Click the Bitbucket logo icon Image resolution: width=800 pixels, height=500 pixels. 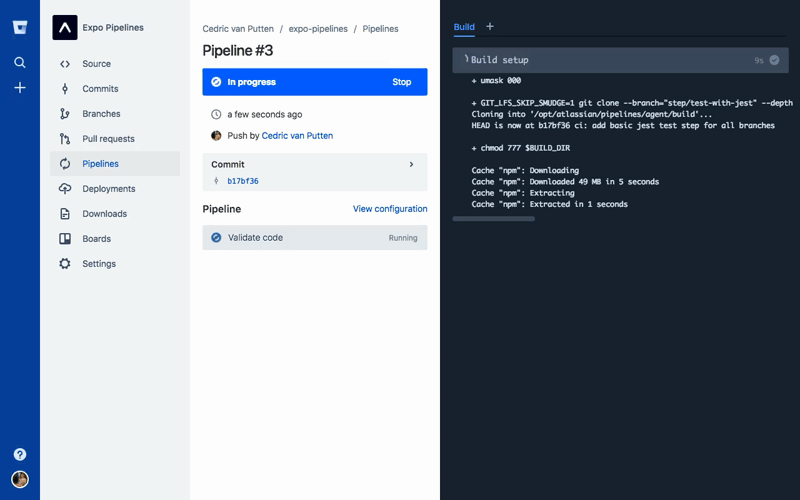click(x=20, y=28)
